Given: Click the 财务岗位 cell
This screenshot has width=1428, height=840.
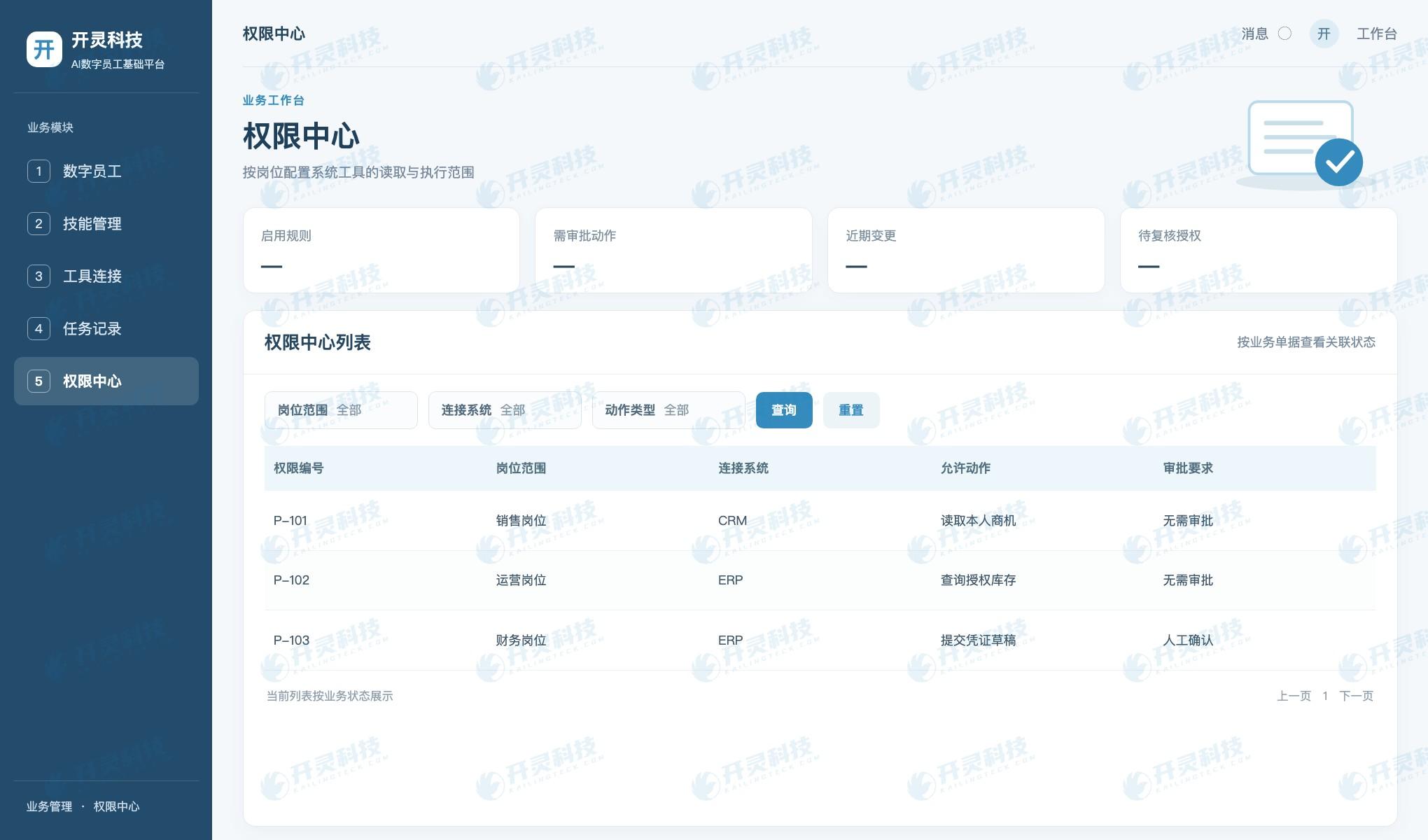Looking at the screenshot, I should [521, 640].
